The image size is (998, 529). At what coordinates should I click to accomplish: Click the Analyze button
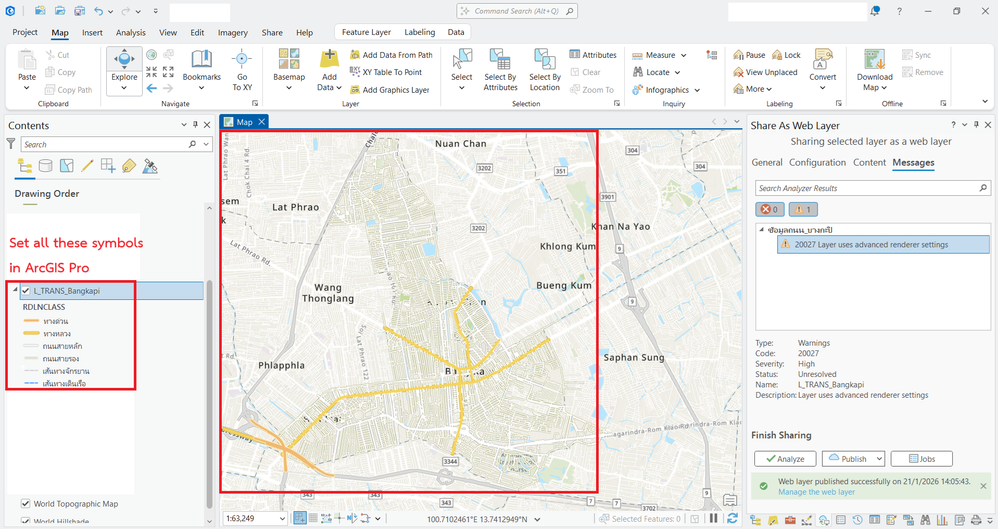tap(785, 458)
